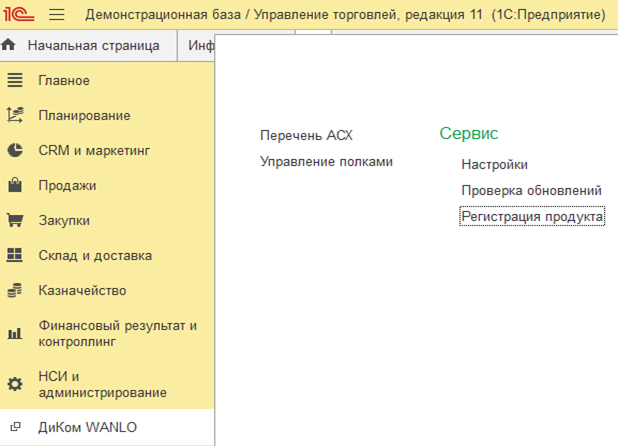Open the Перечень АСХ link
Screen dimensions: 618x446
point(306,135)
